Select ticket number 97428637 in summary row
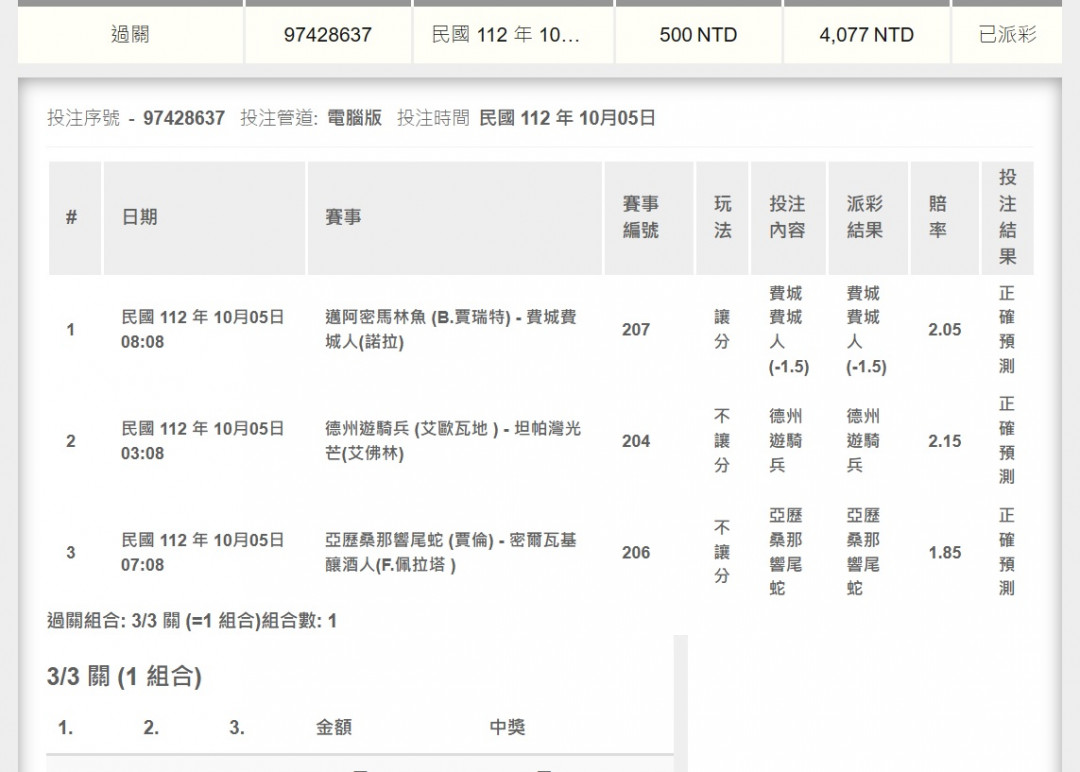The image size is (1080, 772). click(328, 34)
